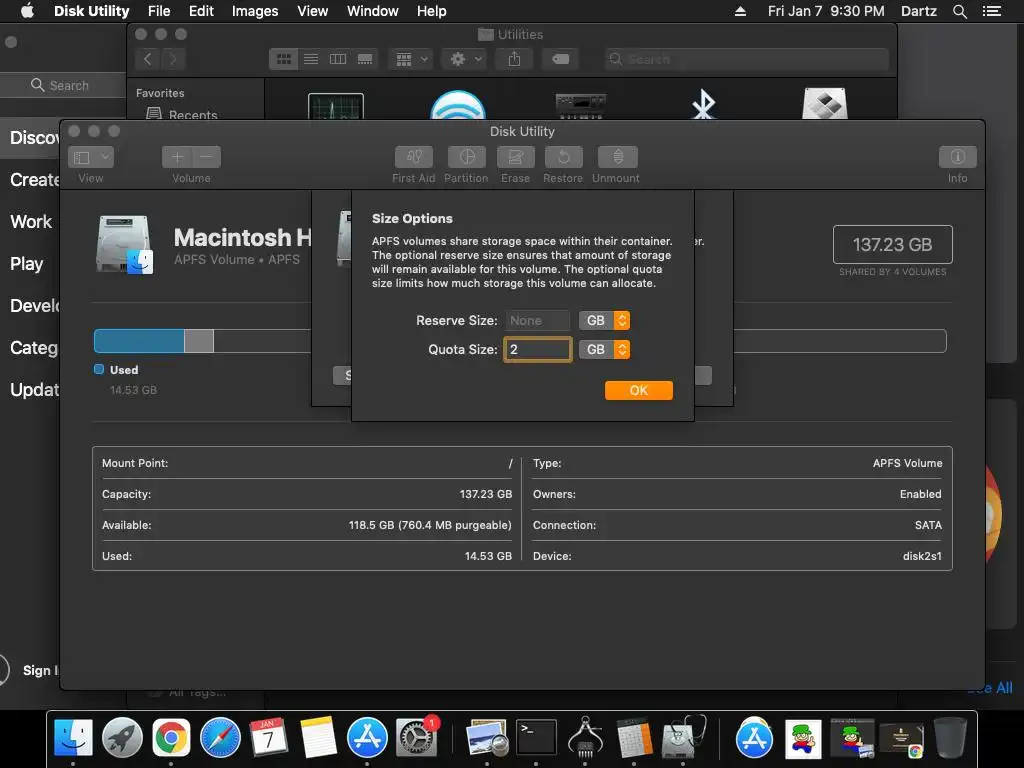This screenshot has width=1024, height=768.
Task: Open Calendar from the dock
Action: point(268,737)
